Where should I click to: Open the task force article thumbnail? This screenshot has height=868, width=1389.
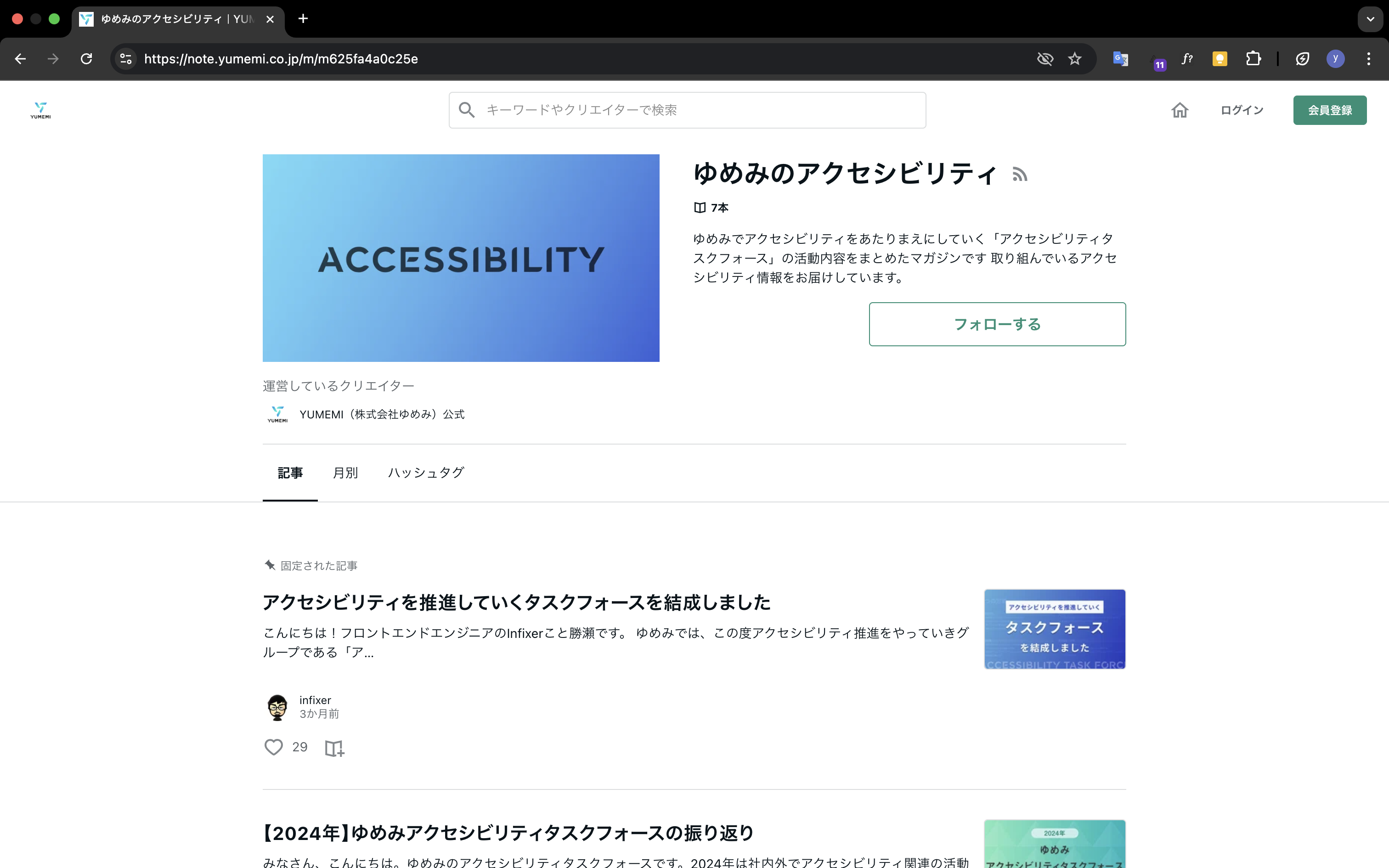click(1054, 629)
